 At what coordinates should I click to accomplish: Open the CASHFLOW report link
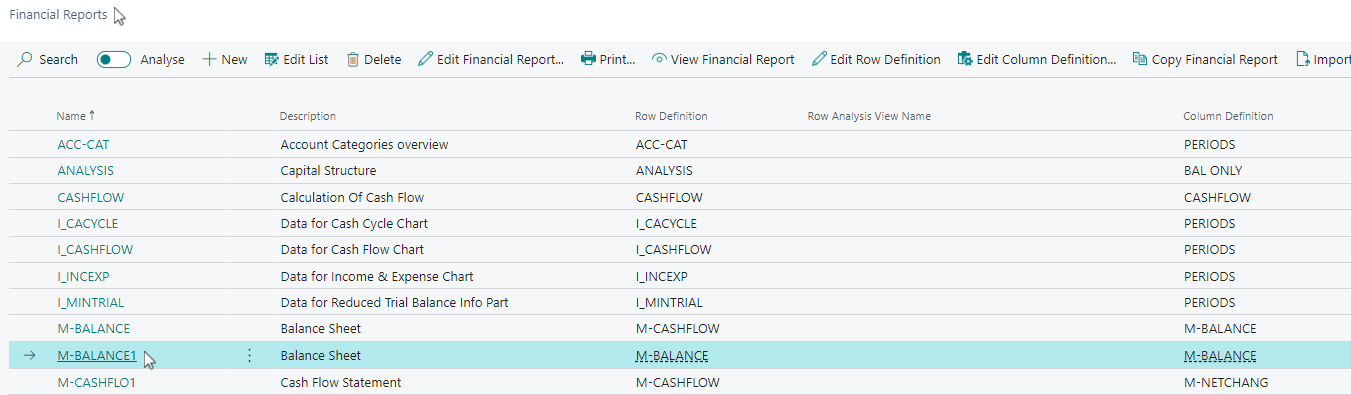click(x=91, y=198)
